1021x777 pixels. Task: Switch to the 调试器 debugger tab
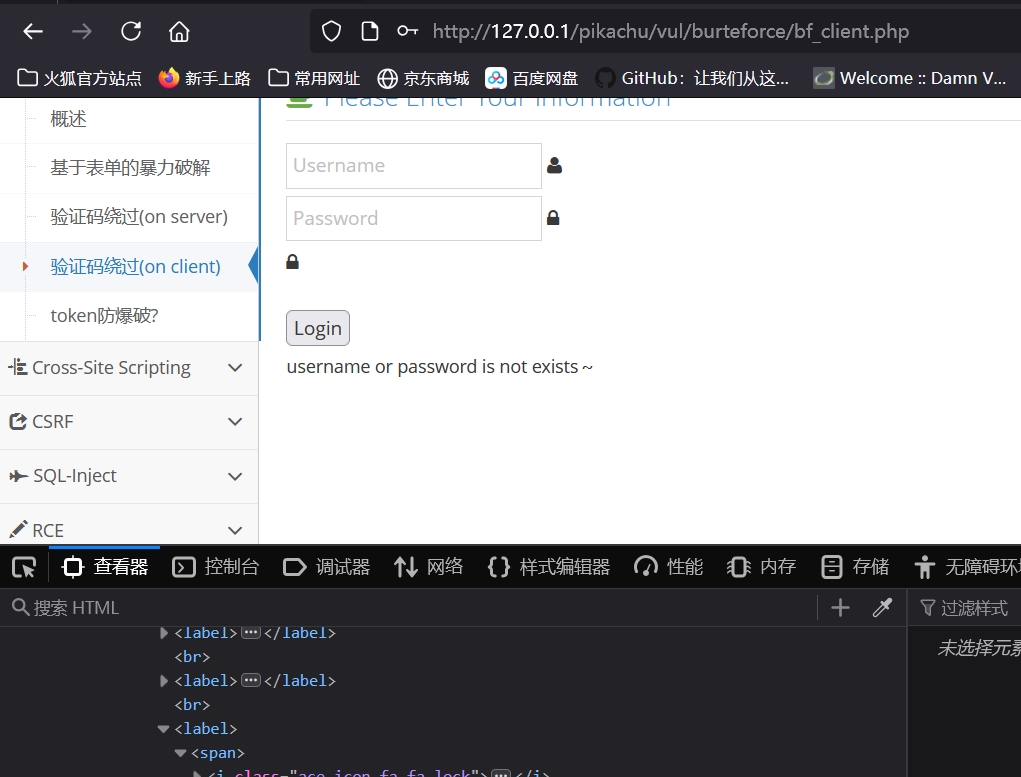327,567
